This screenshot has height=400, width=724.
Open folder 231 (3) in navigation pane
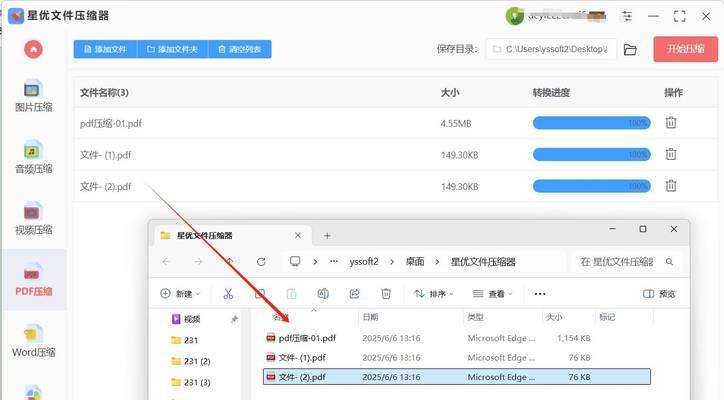pyautogui.click(x=191, y=382)
